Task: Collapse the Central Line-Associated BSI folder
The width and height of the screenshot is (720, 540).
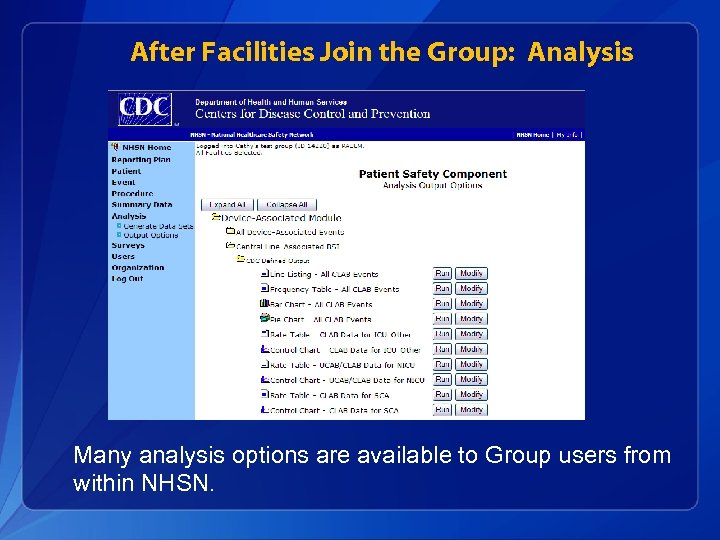Action: (x=231, y=246)
